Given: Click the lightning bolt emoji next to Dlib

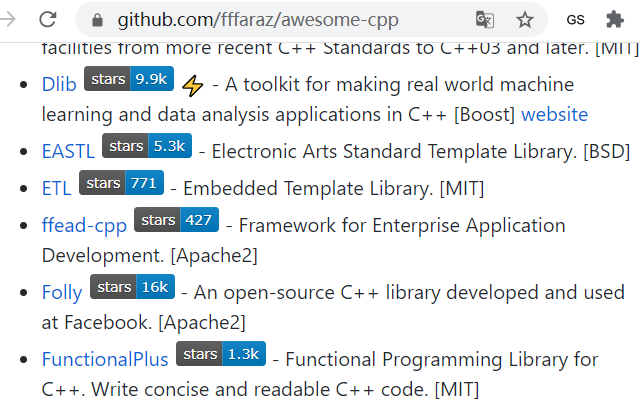Looking at the screenshot, I should (193, 85).
